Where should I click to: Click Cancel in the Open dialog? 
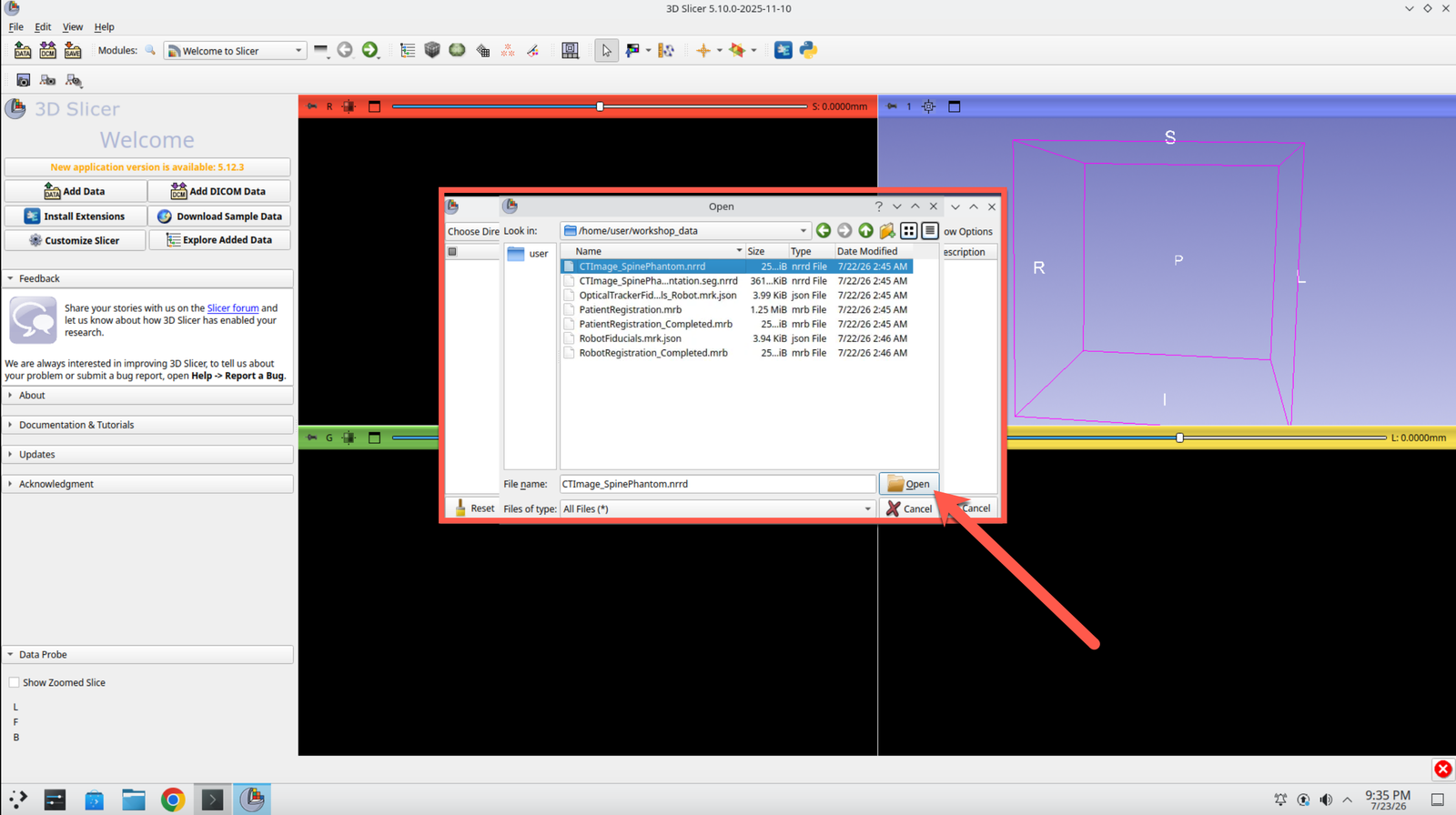[x=908, y=508]
